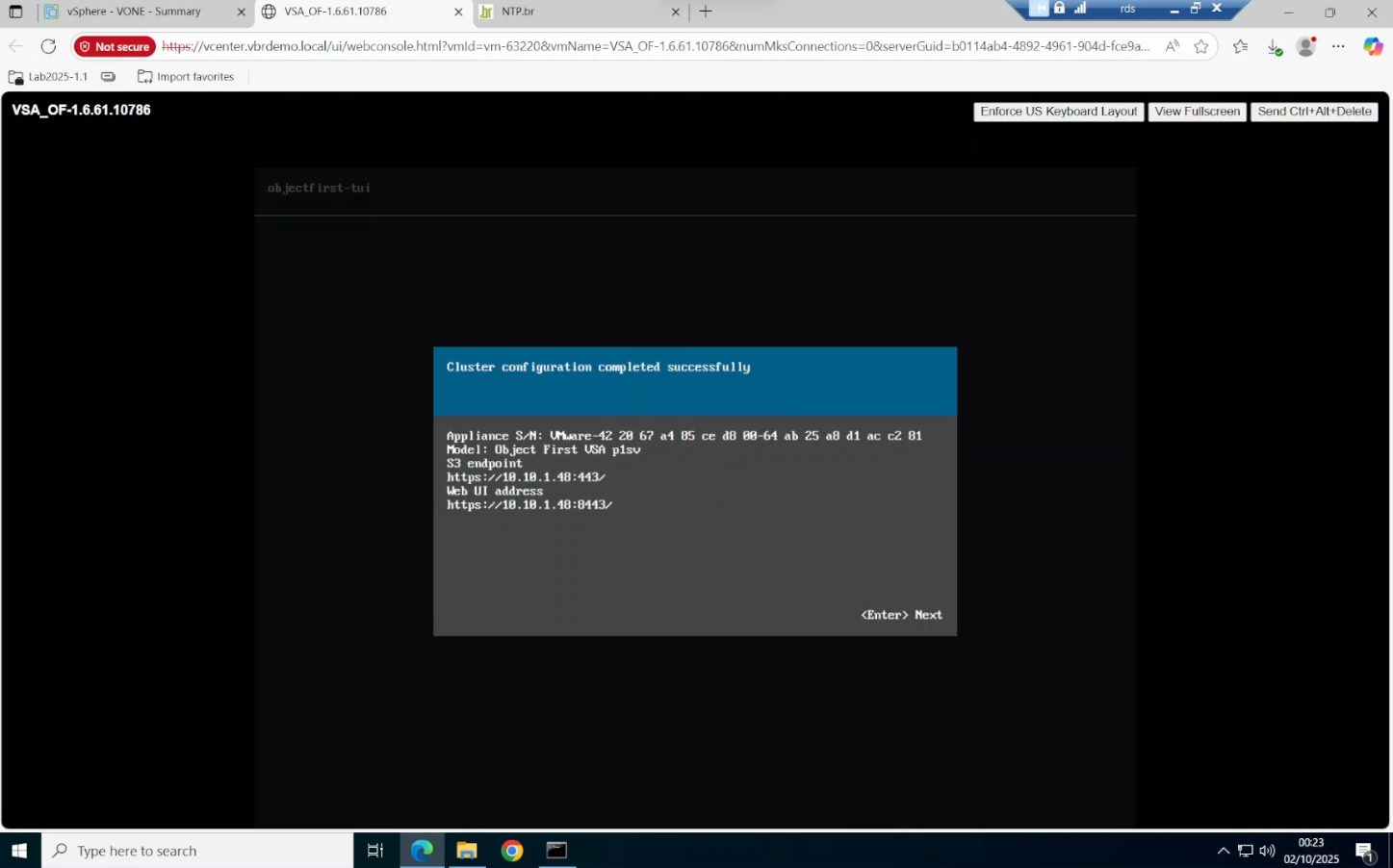Screen dimensions: 1393x868
Task: Open the Copilot icon in Edge
Action: coord(1372,46)
